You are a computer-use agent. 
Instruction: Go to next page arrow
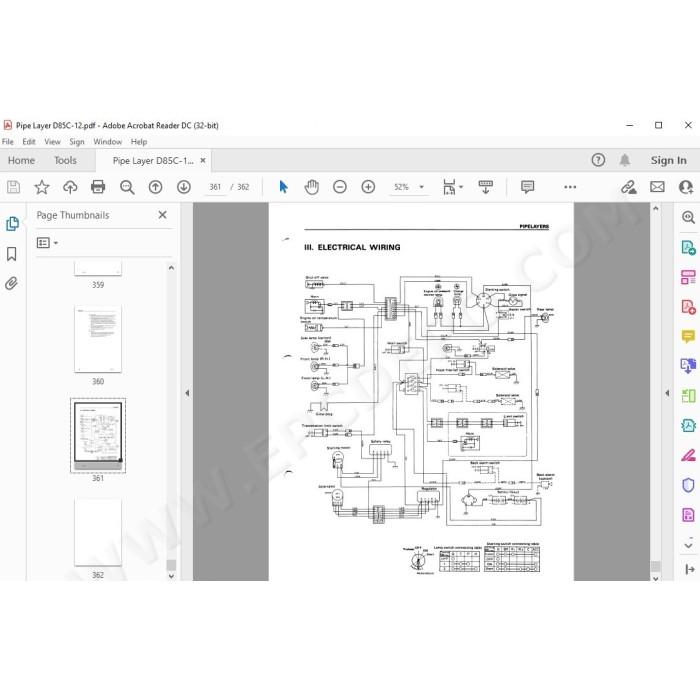[183, 187]
